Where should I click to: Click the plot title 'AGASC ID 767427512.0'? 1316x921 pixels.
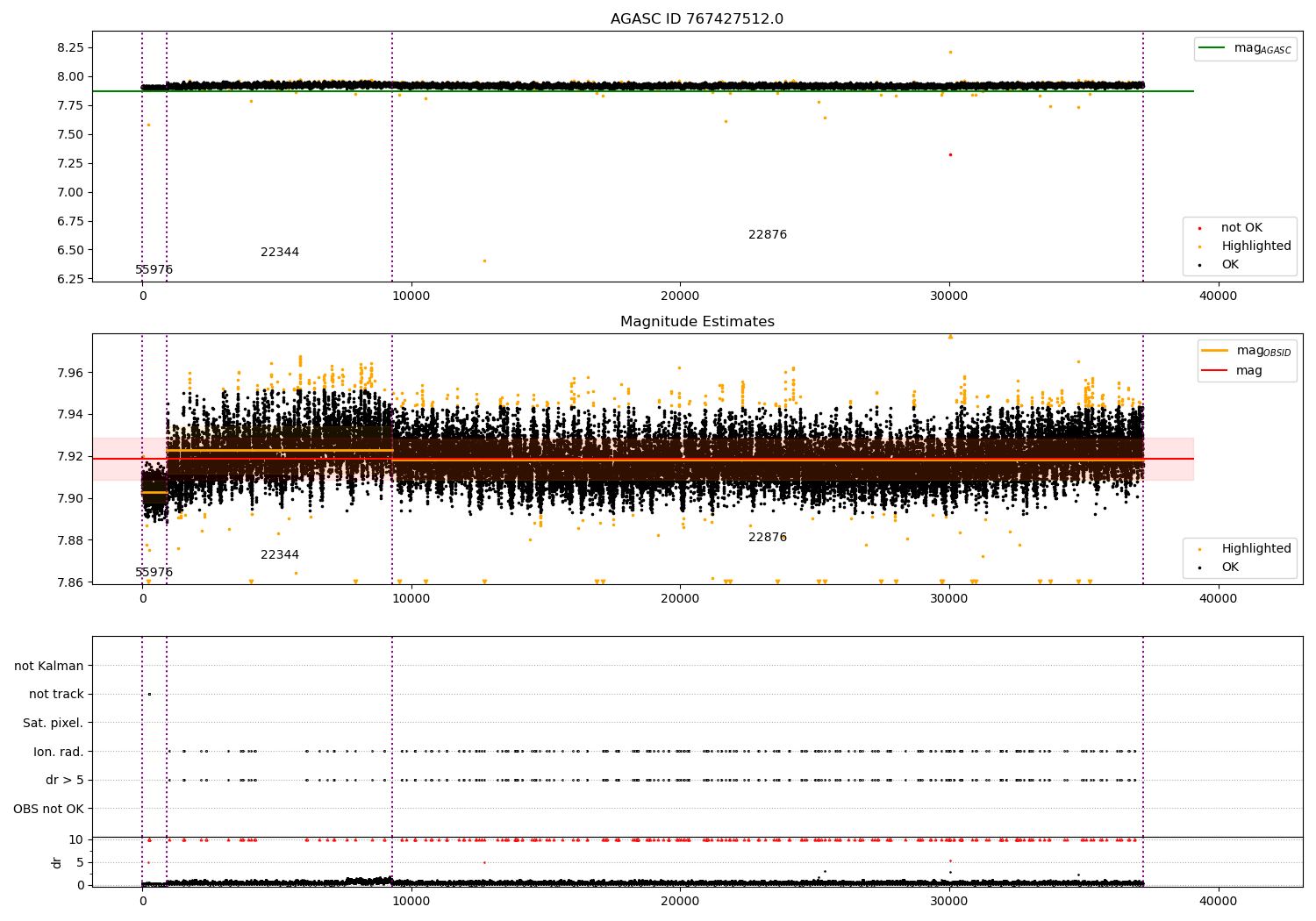[x=697, y=19]
